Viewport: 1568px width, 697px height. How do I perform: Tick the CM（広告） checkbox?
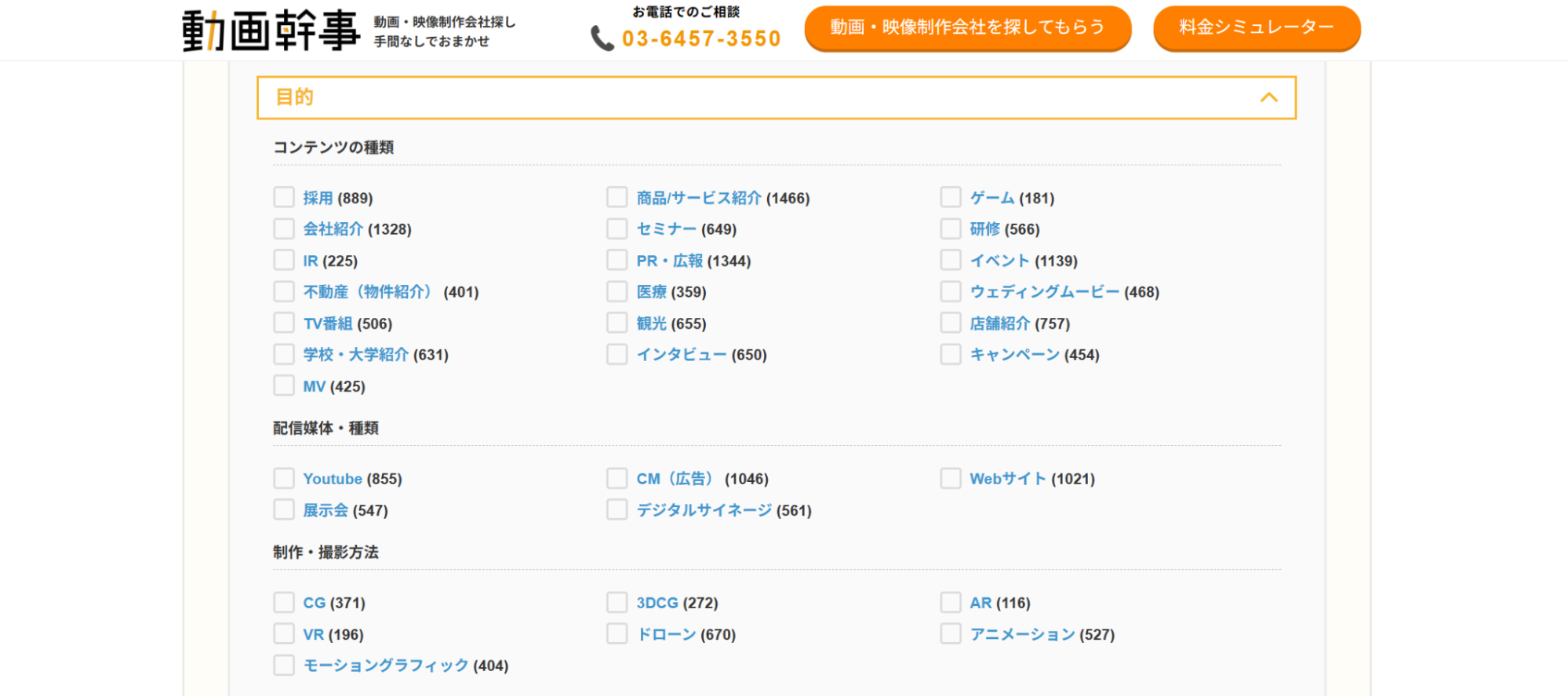point(617,478)
